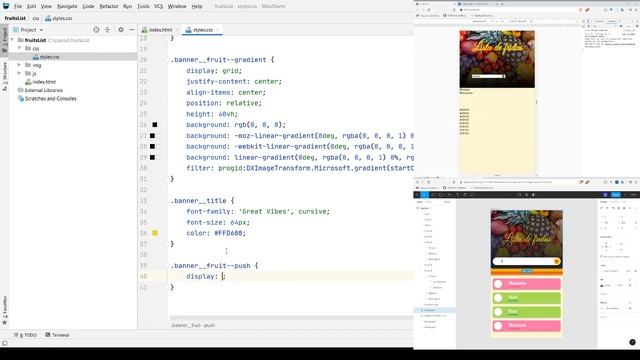The width and height of the screenshot is (640, 360).
Task: Collapse the fruitsList root folder
Action: [x=12, y=40]
